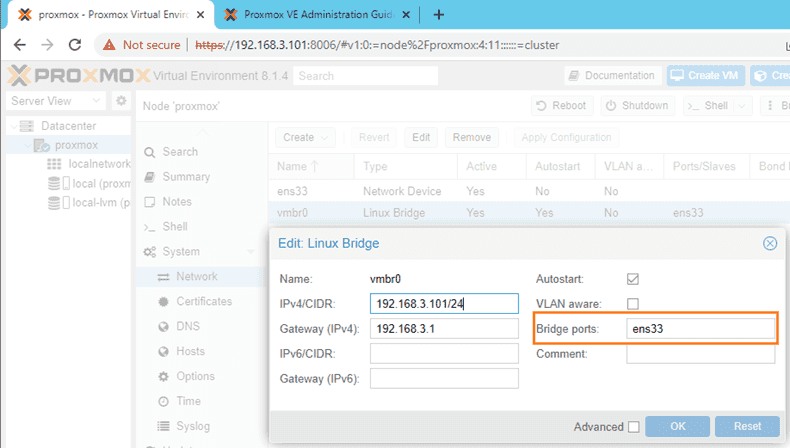
Task: Collapse the System menu section
Action: [250, 251]
